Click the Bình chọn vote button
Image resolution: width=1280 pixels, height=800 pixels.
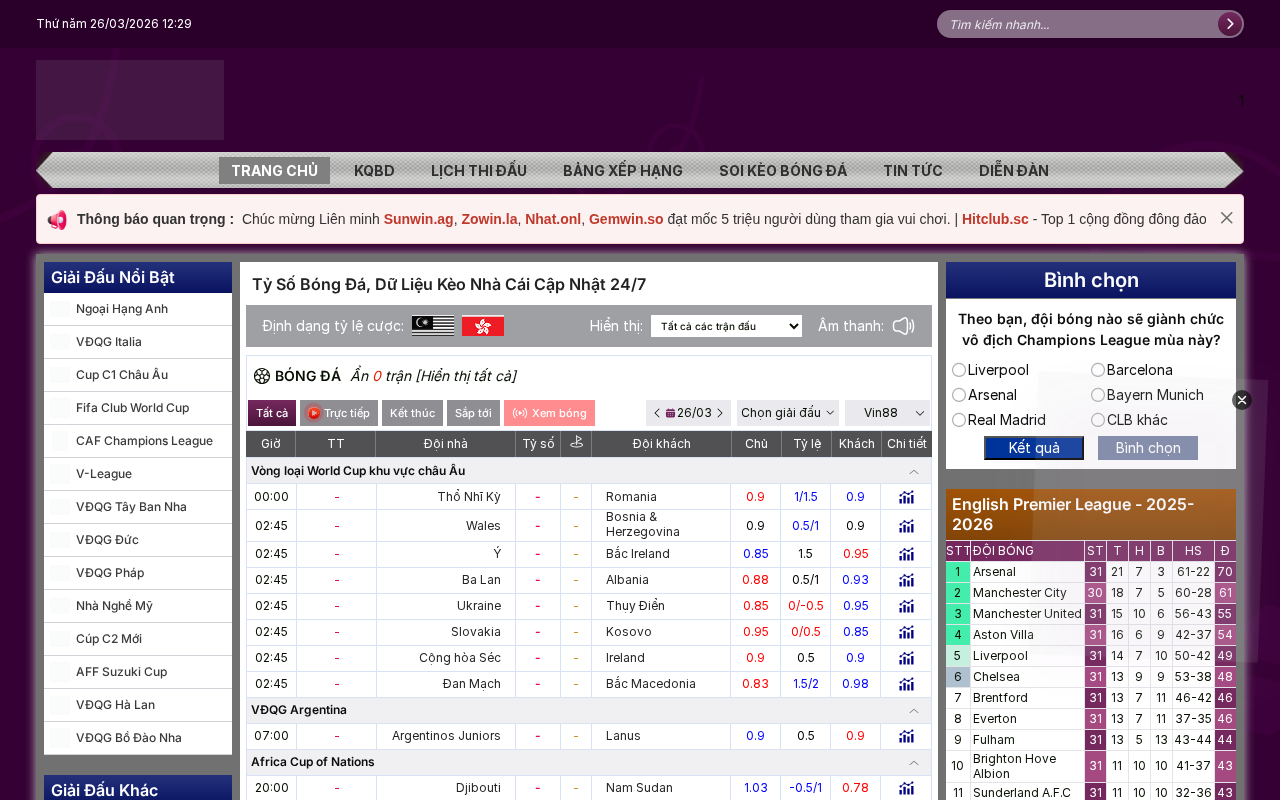click(x=1148, y=448)
